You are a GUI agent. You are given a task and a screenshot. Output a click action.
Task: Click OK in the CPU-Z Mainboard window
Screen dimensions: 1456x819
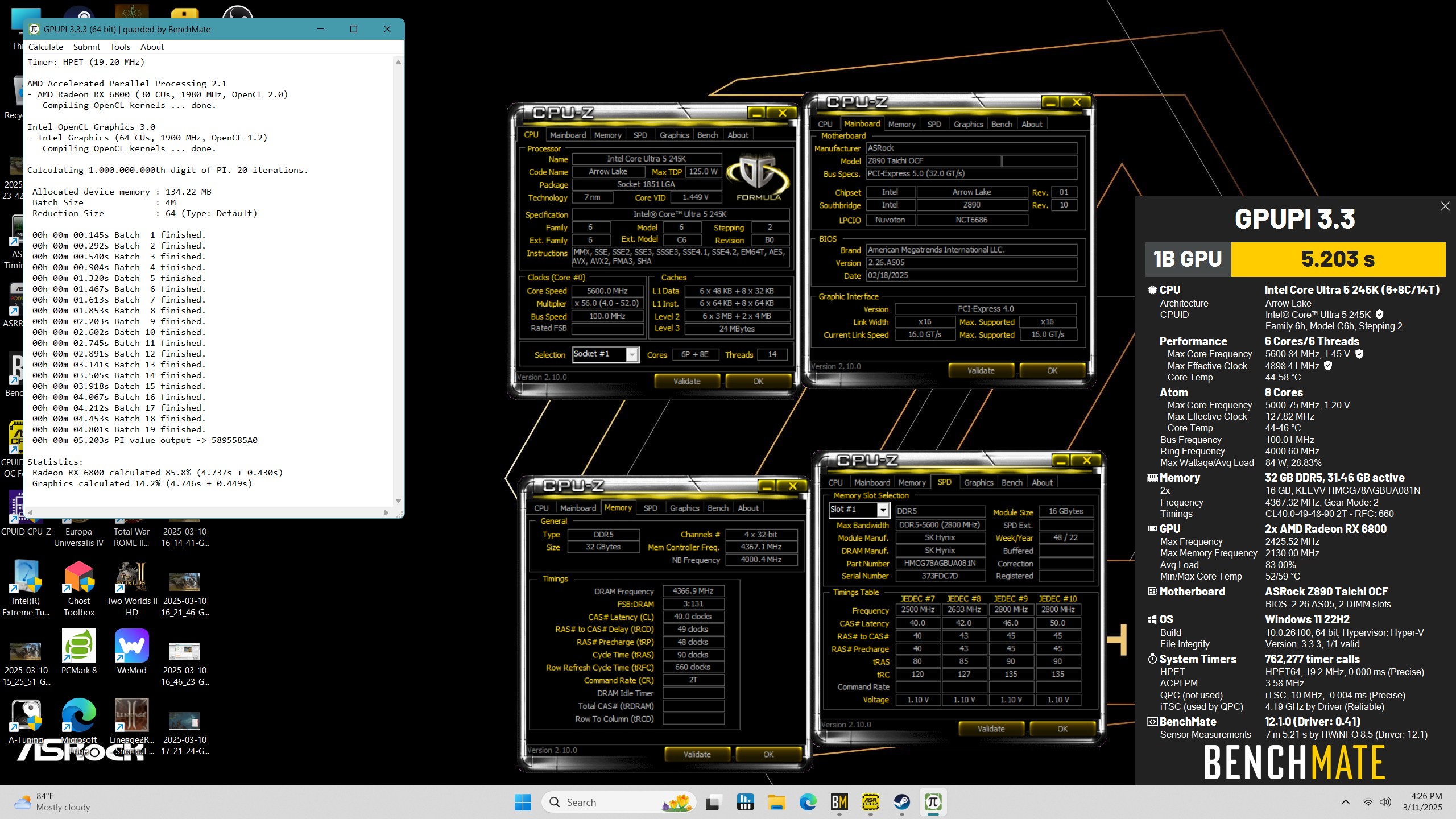coord(1052,370)
